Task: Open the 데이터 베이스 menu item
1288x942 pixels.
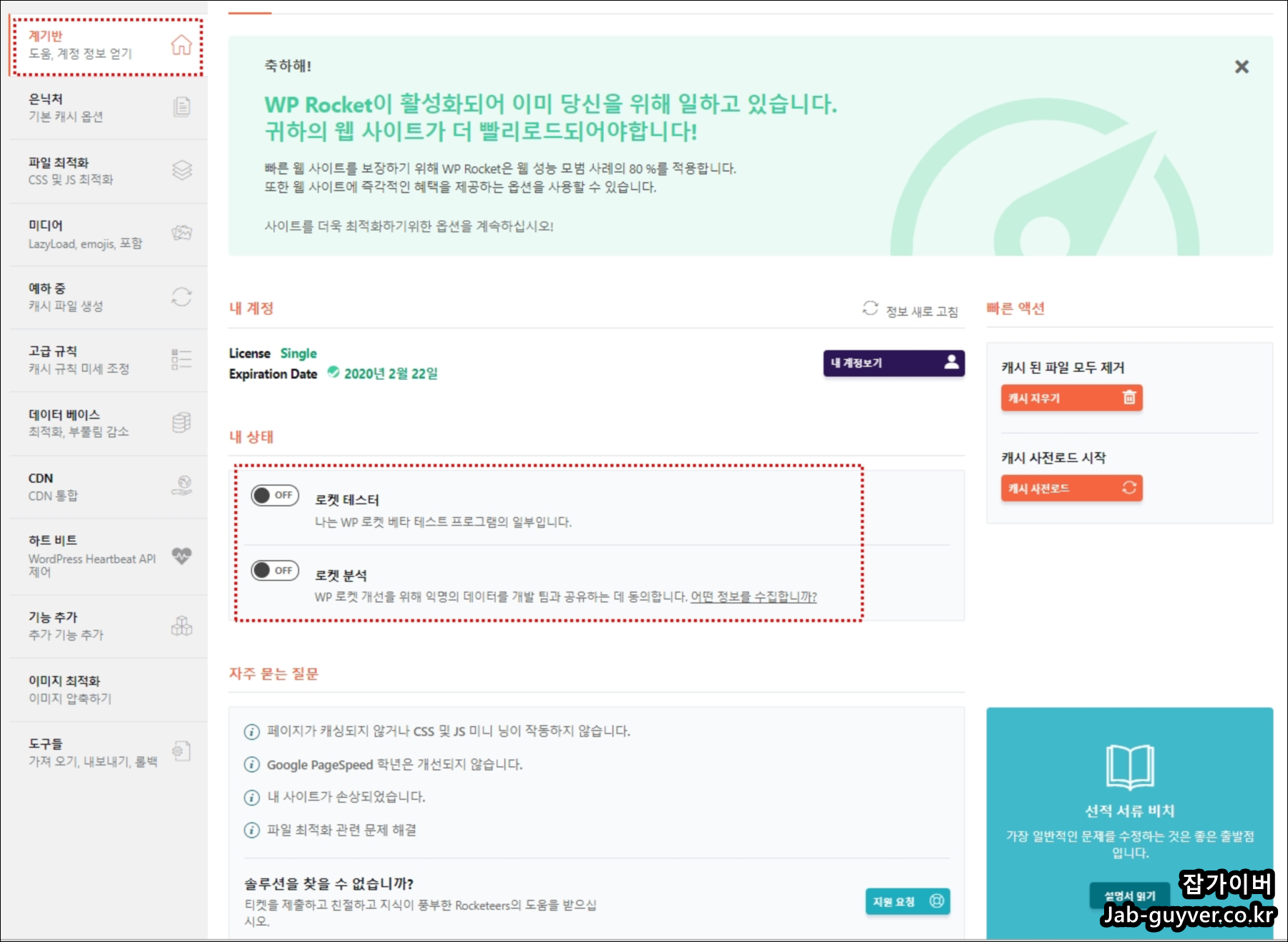Action: coord(109,423)
